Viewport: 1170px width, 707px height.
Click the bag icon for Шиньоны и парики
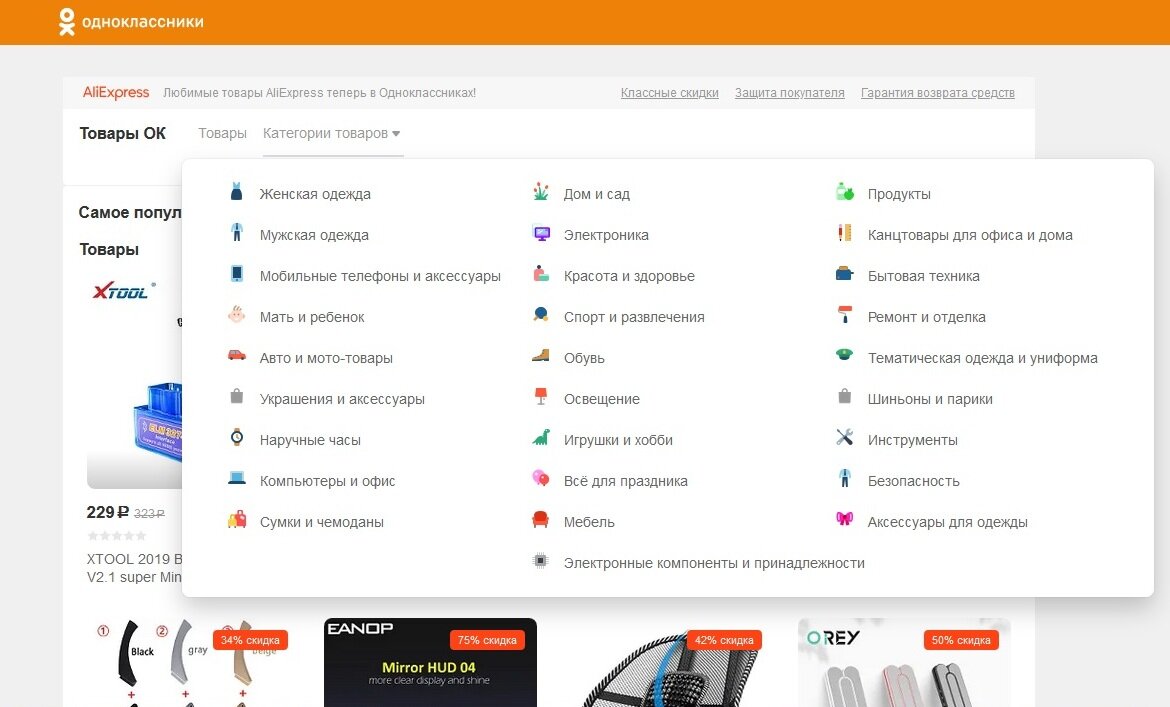[x=845, y=396]
